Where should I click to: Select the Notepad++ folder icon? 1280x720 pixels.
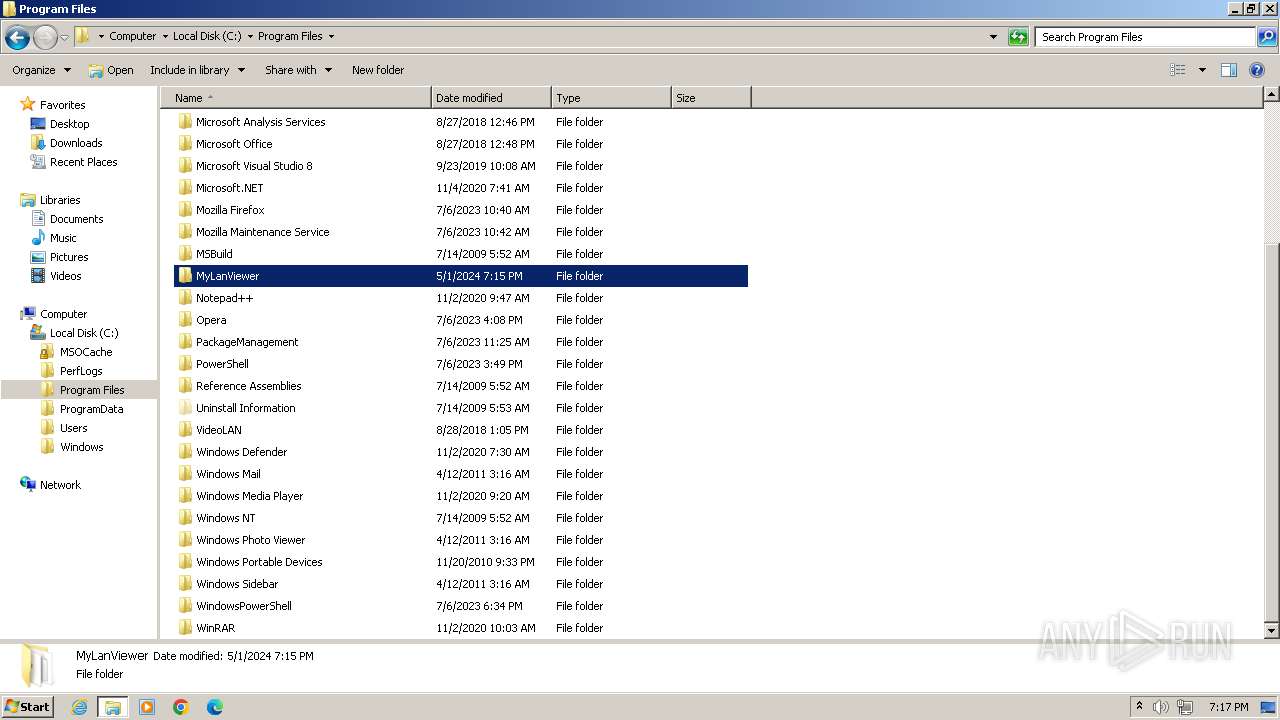185,298
